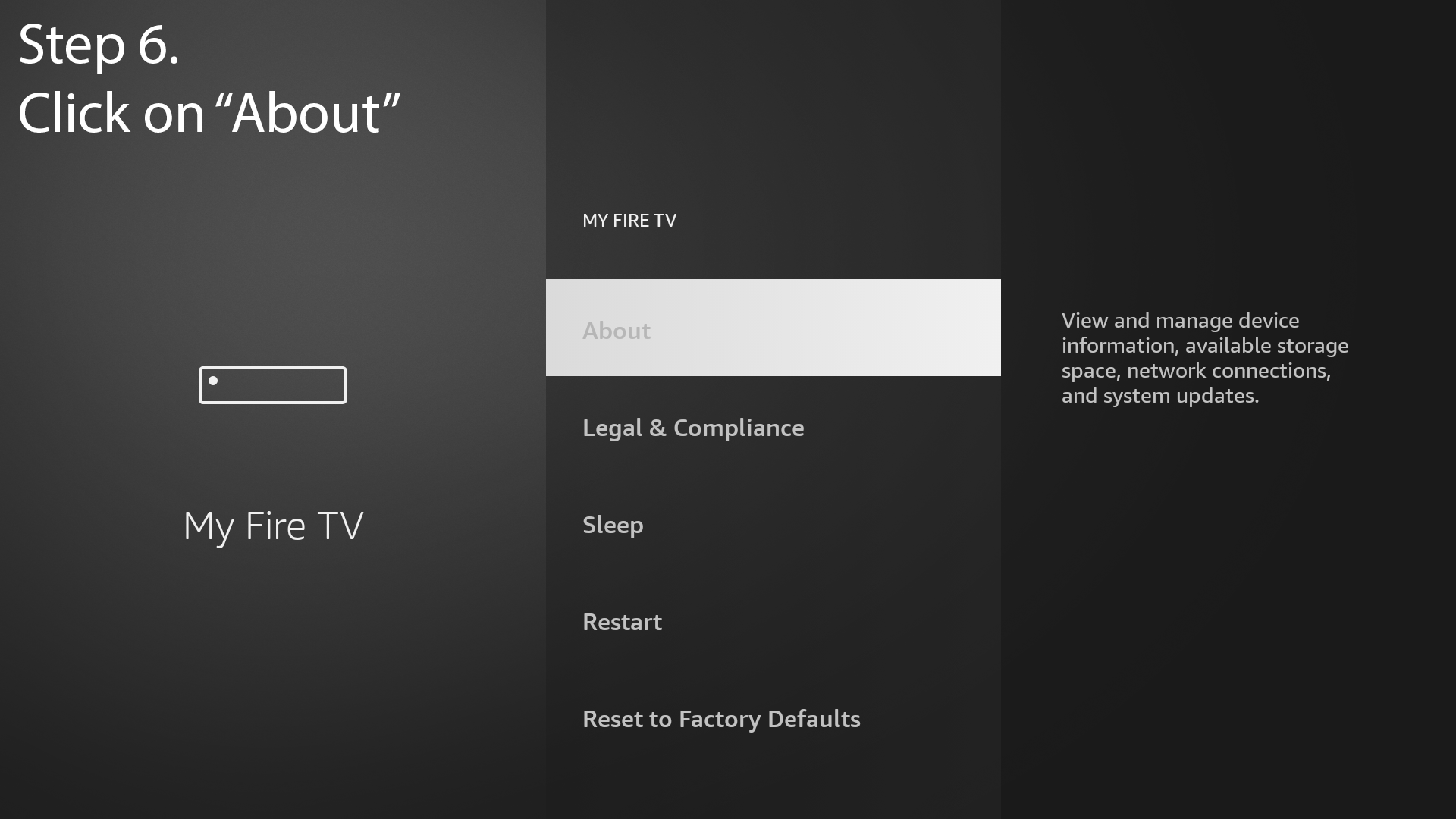Click the 'View and manage device' description line
The height and width of the screenshot is (819, 1456).
(x=1180, y=321)
